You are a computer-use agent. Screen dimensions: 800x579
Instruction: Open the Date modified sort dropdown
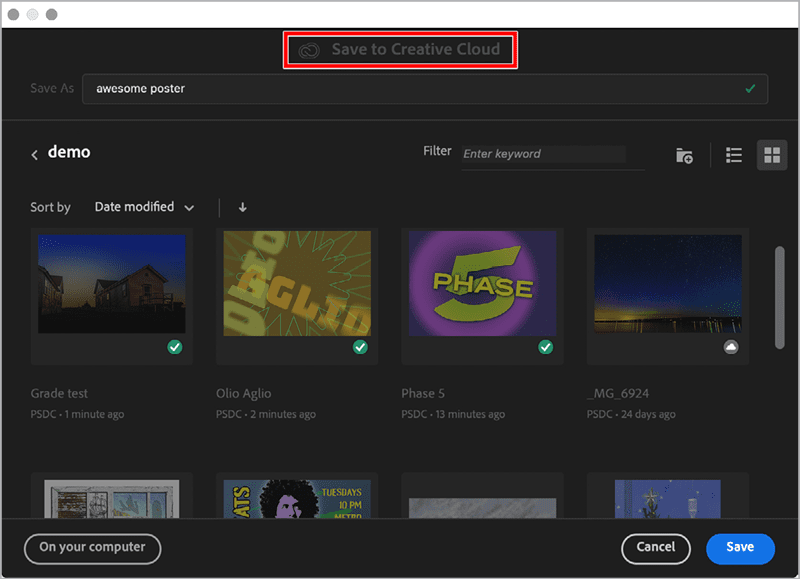(144, 207)
